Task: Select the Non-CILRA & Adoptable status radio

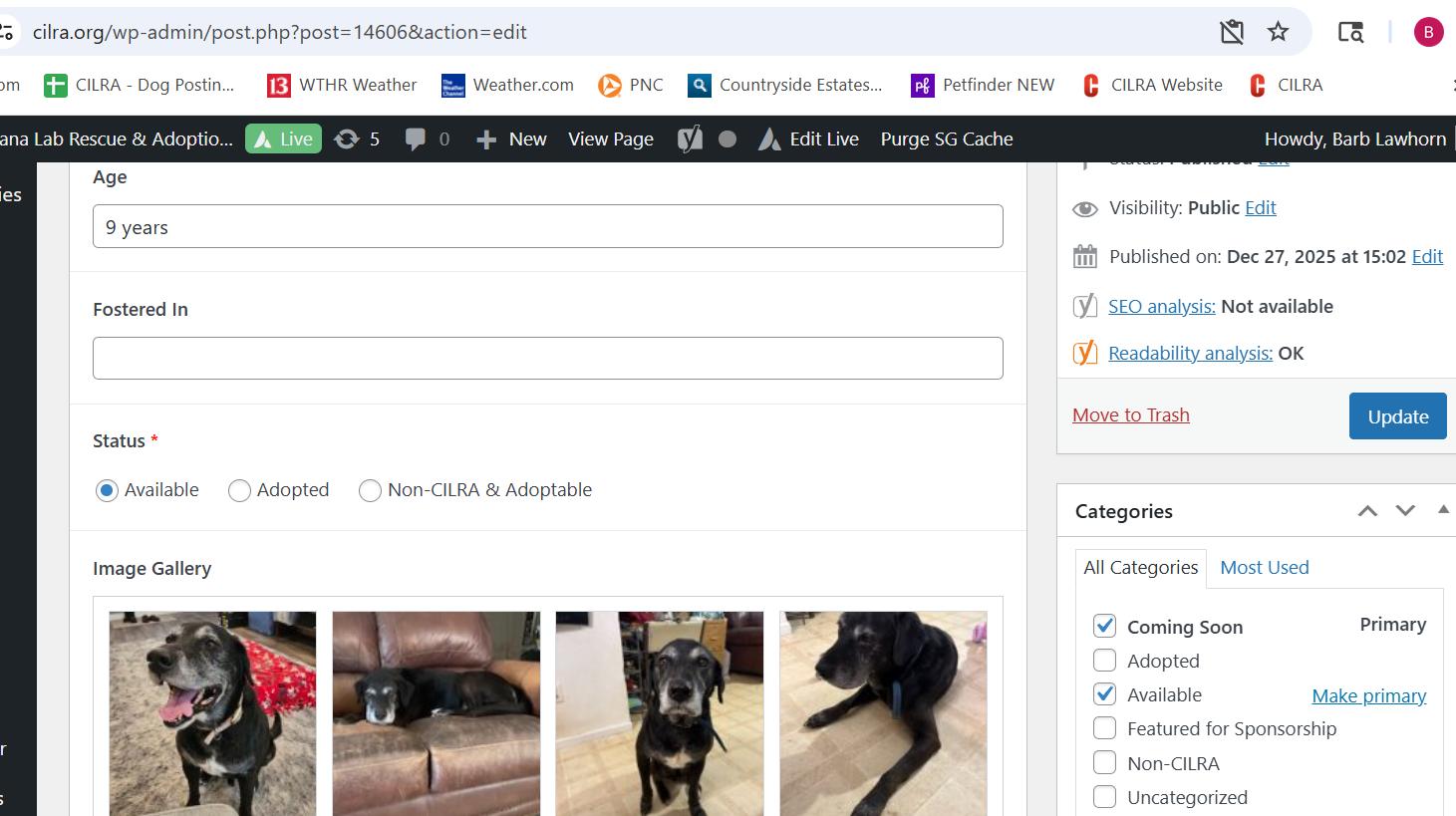Action: [x=370, y=490]
